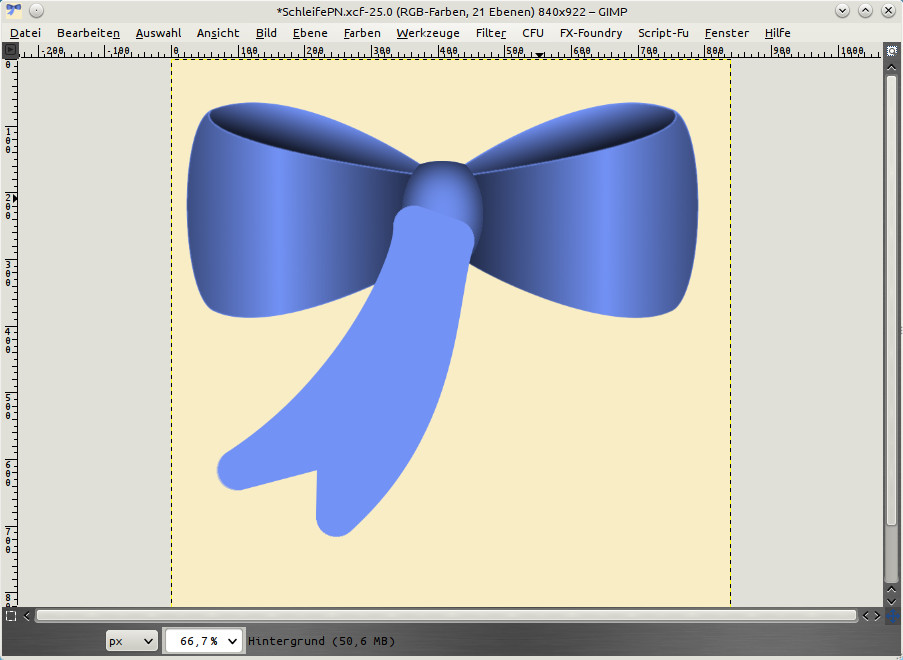Open the image menu triangle button beside the ruler

pos(11,50)
